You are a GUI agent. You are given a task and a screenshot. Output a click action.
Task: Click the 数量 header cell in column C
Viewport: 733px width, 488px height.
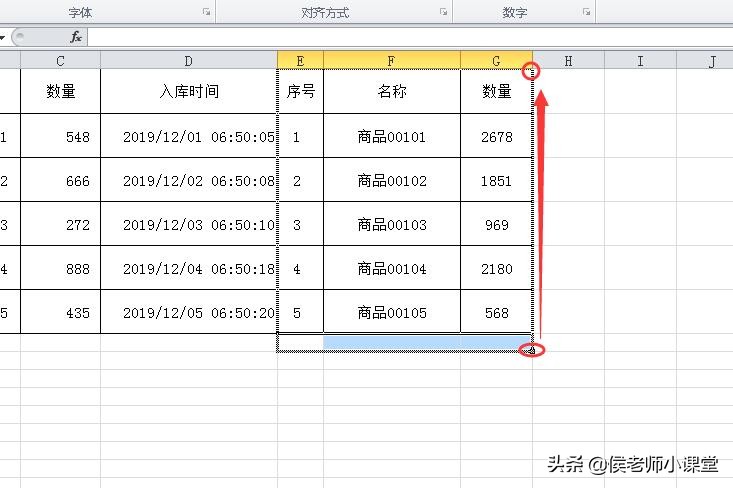(x=60, y=91)
